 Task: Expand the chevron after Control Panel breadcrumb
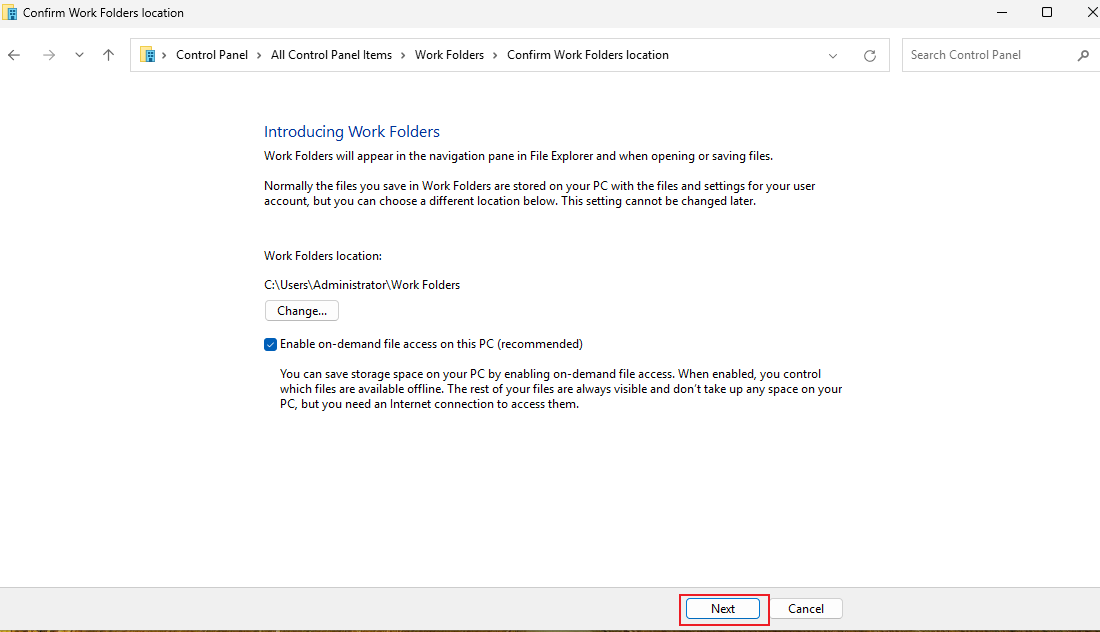click(x=259, y=55)
